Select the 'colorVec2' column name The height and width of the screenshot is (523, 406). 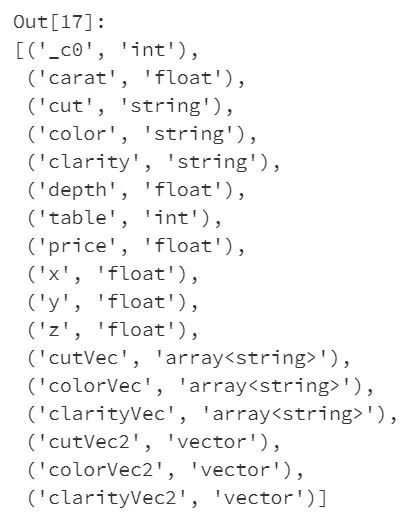[101, 470]
